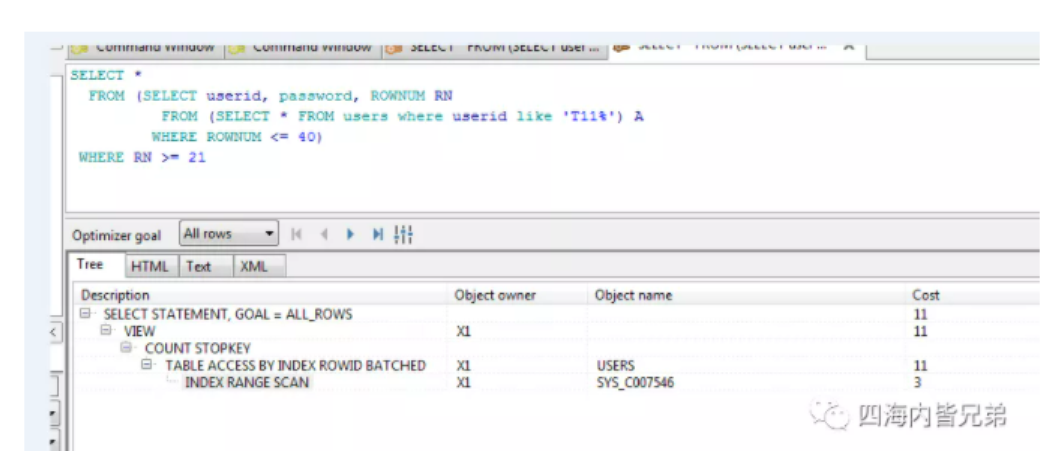Click cost value 3 of INDEX RANGE SCAN

pos(916,383)
